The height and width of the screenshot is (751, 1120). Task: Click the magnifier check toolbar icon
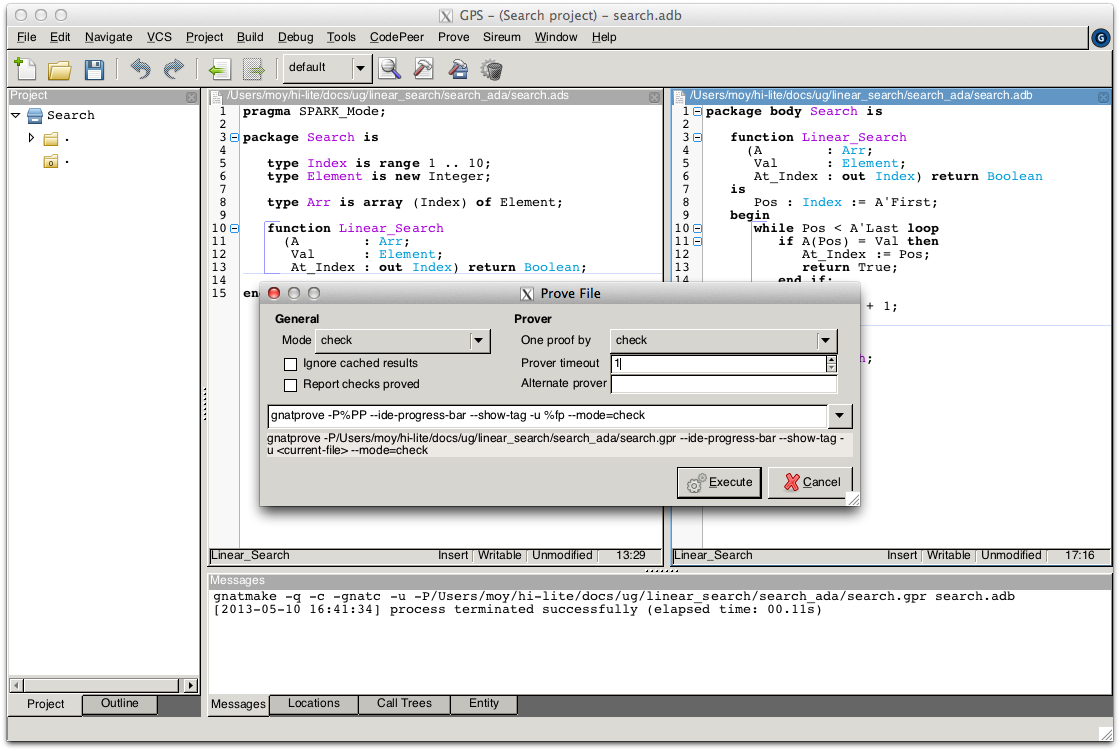pyautogui.click(x=390, y=69)
